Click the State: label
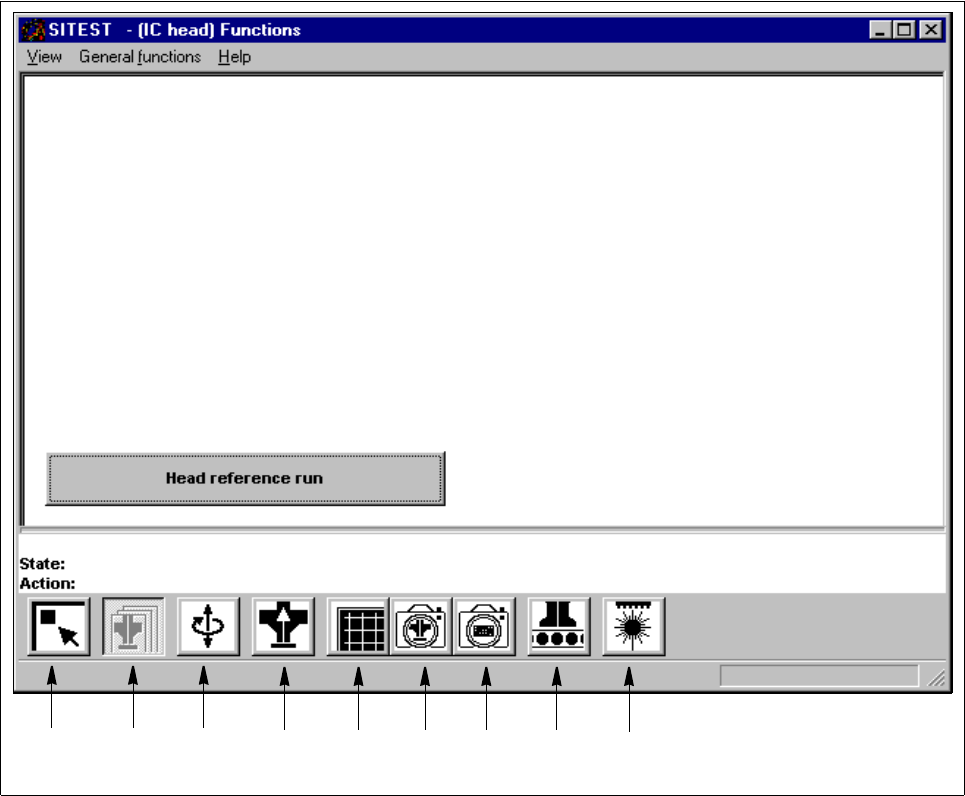This screenshot has height=796, width=965. coord(42,563)
